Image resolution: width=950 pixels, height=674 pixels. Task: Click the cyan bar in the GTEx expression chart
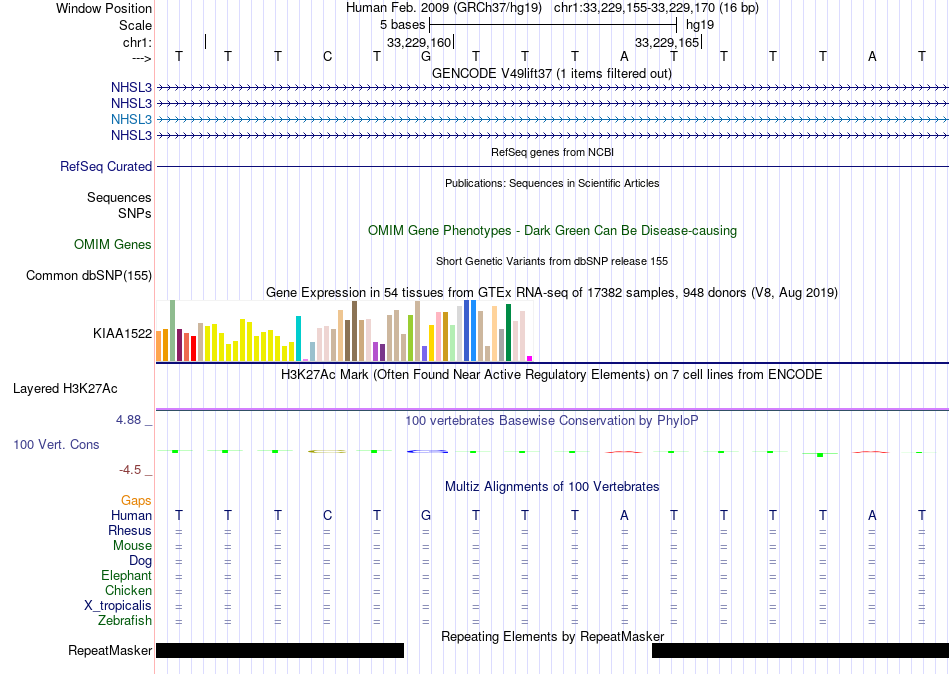(298, 338)
